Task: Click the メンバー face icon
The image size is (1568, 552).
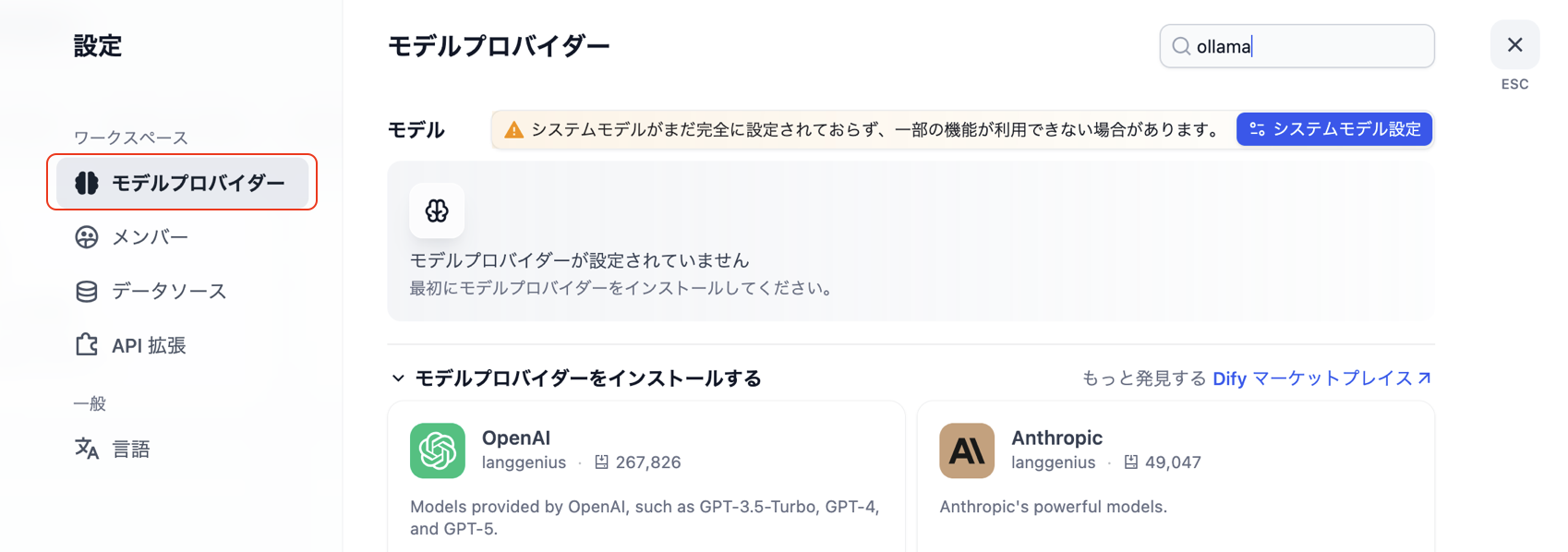Action: pos(87,237)
